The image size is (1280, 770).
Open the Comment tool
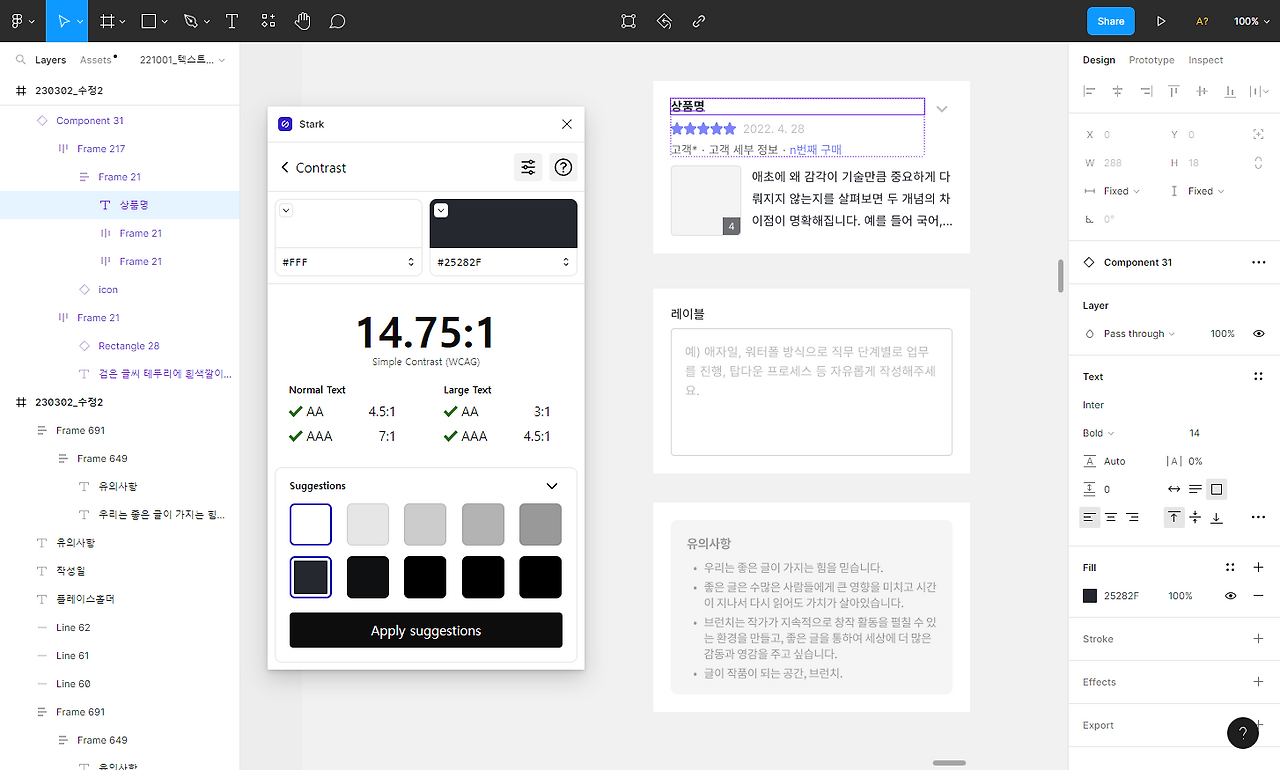[337, 20]
